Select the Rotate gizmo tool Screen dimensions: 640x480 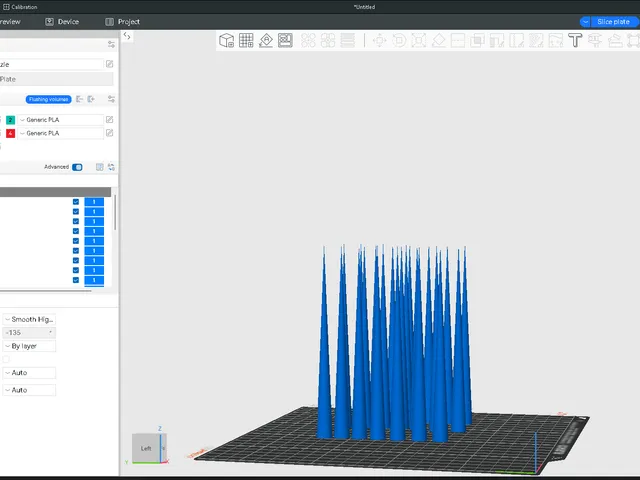tap(399, 40)
